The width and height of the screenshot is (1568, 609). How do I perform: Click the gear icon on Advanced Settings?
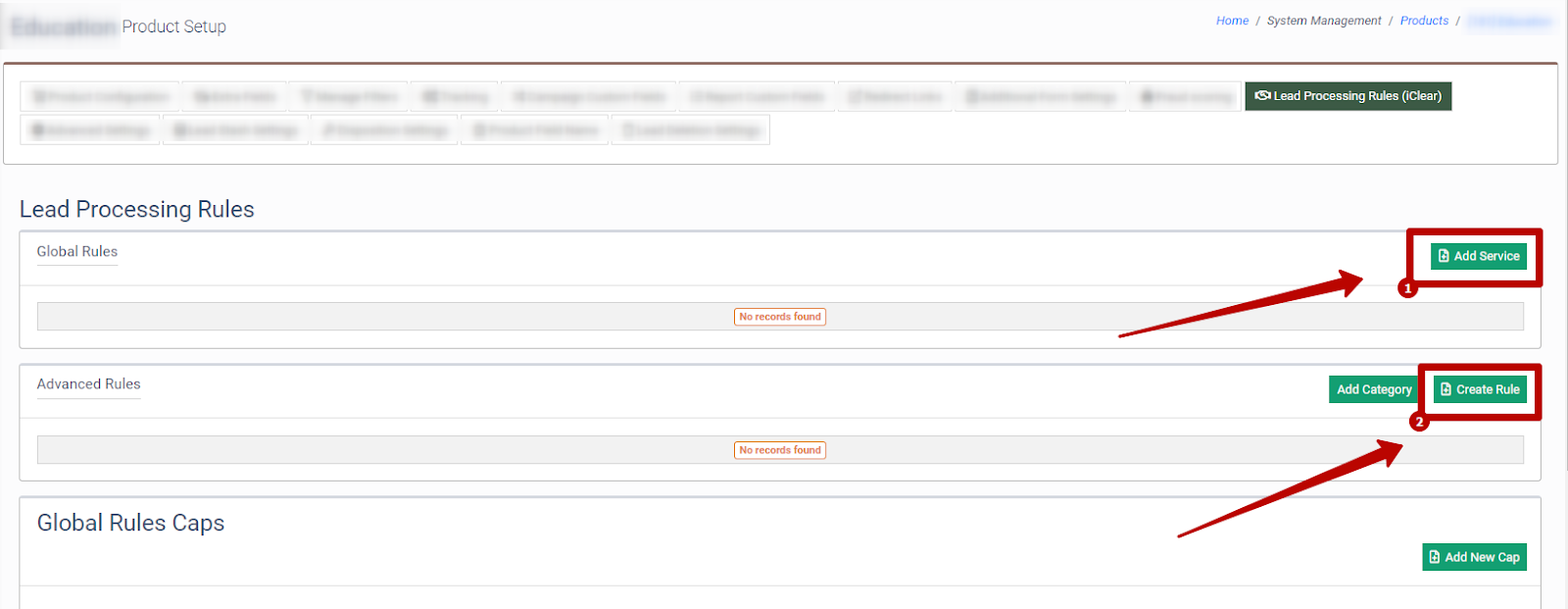pos(38,130)
